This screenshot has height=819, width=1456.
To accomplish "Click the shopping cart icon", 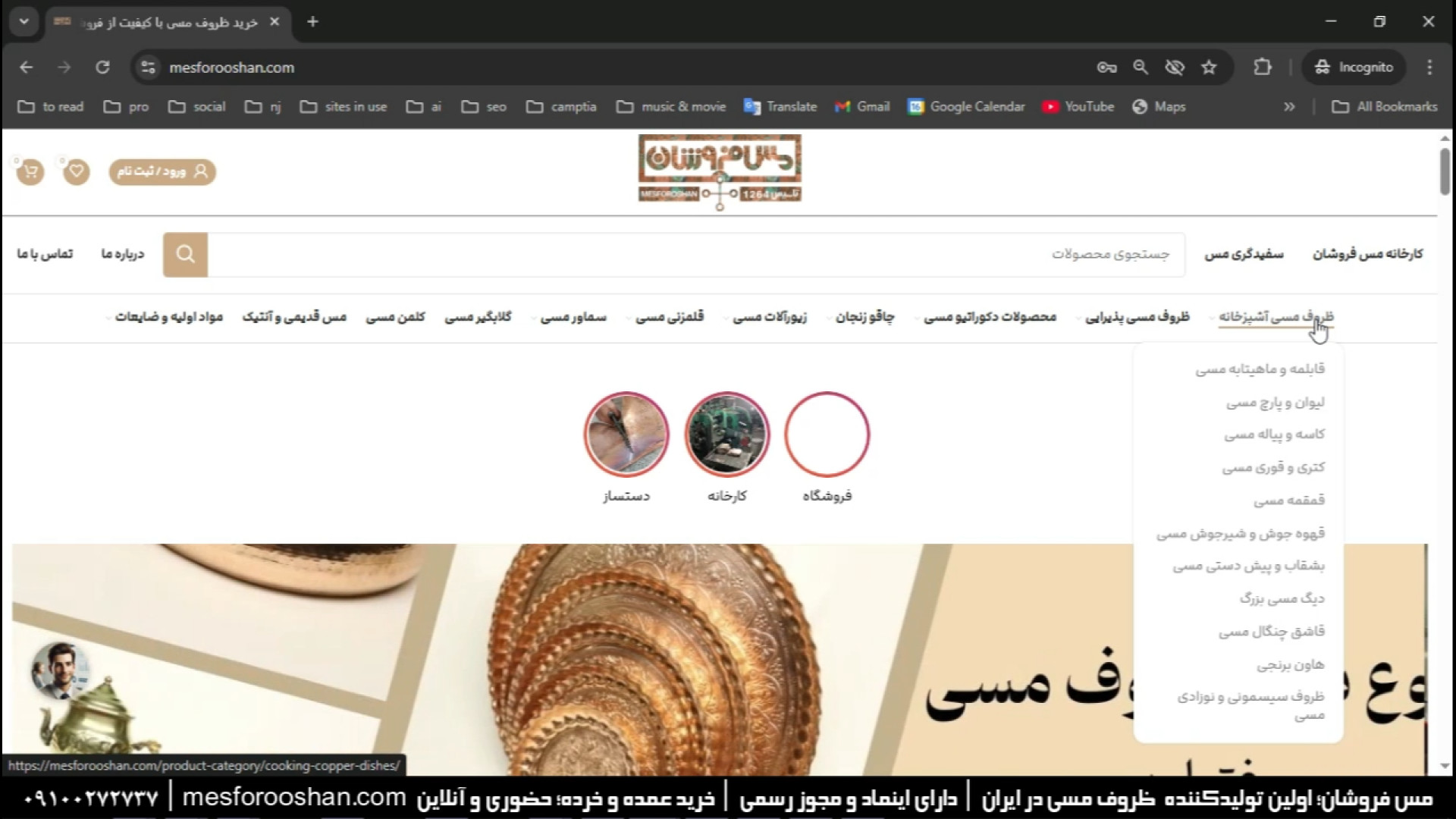I will pyautogui.click(x=30, y=172).
